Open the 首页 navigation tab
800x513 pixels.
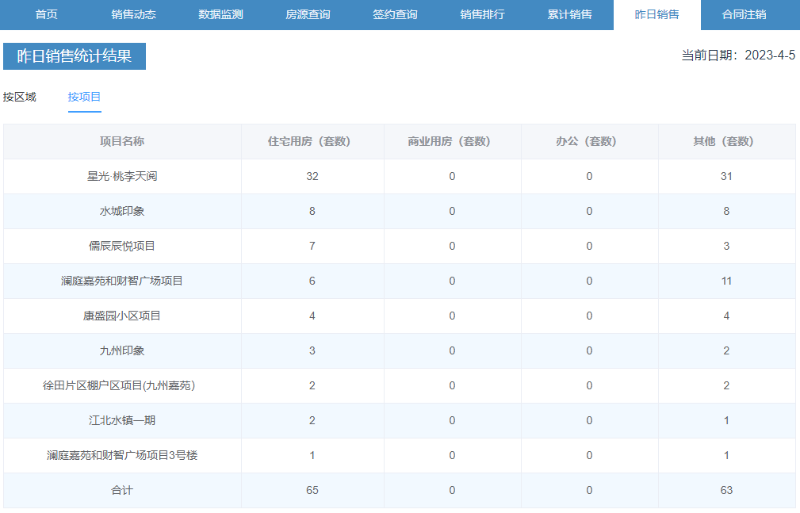coord(46,15)
